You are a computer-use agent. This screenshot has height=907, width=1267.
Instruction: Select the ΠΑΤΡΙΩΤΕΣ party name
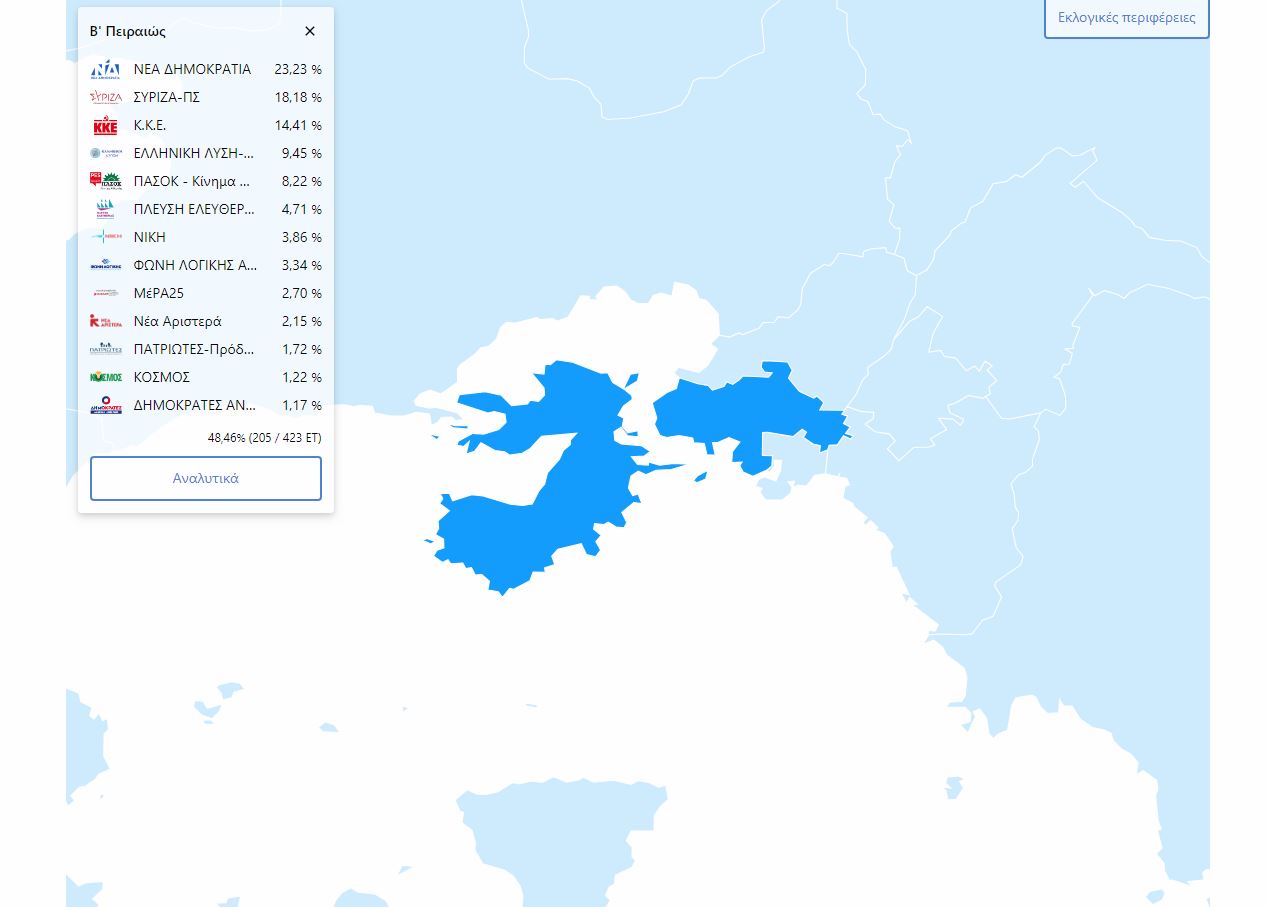tap(194, 349)
